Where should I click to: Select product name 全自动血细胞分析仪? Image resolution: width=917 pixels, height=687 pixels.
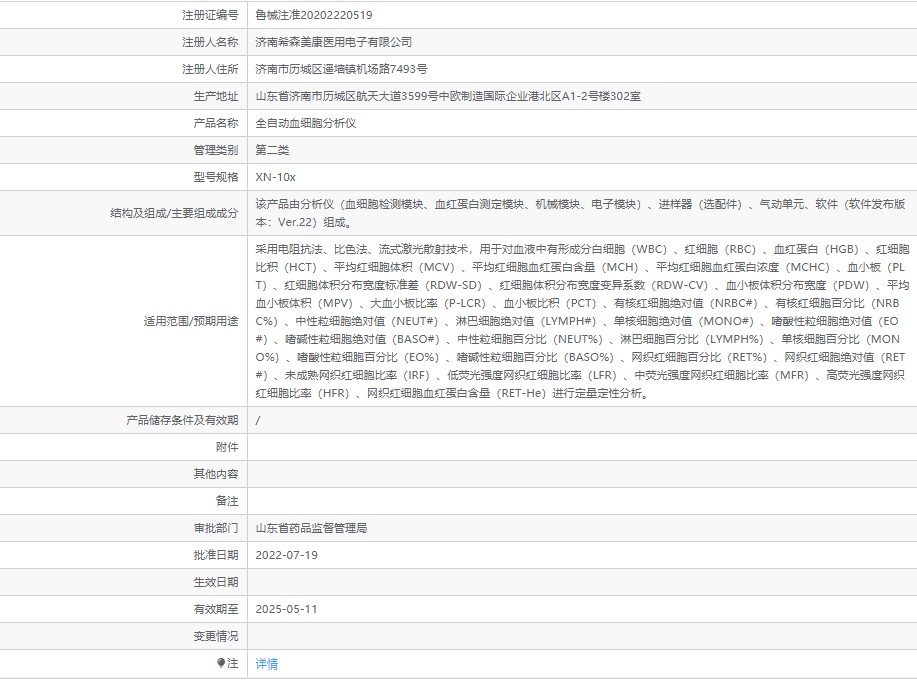point(305,123)
